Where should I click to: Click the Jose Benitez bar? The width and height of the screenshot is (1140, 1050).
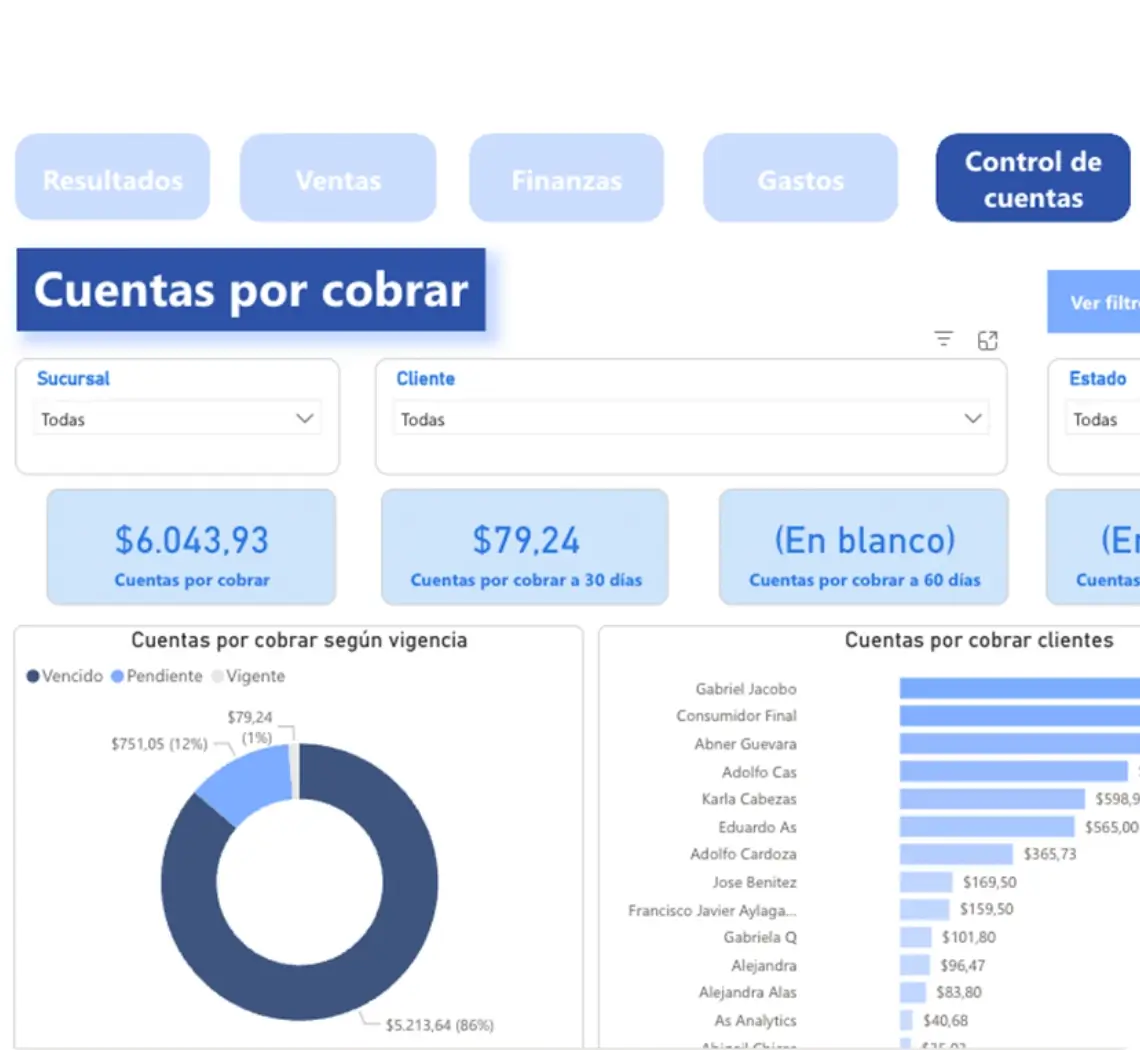click(x=926, y=882)
